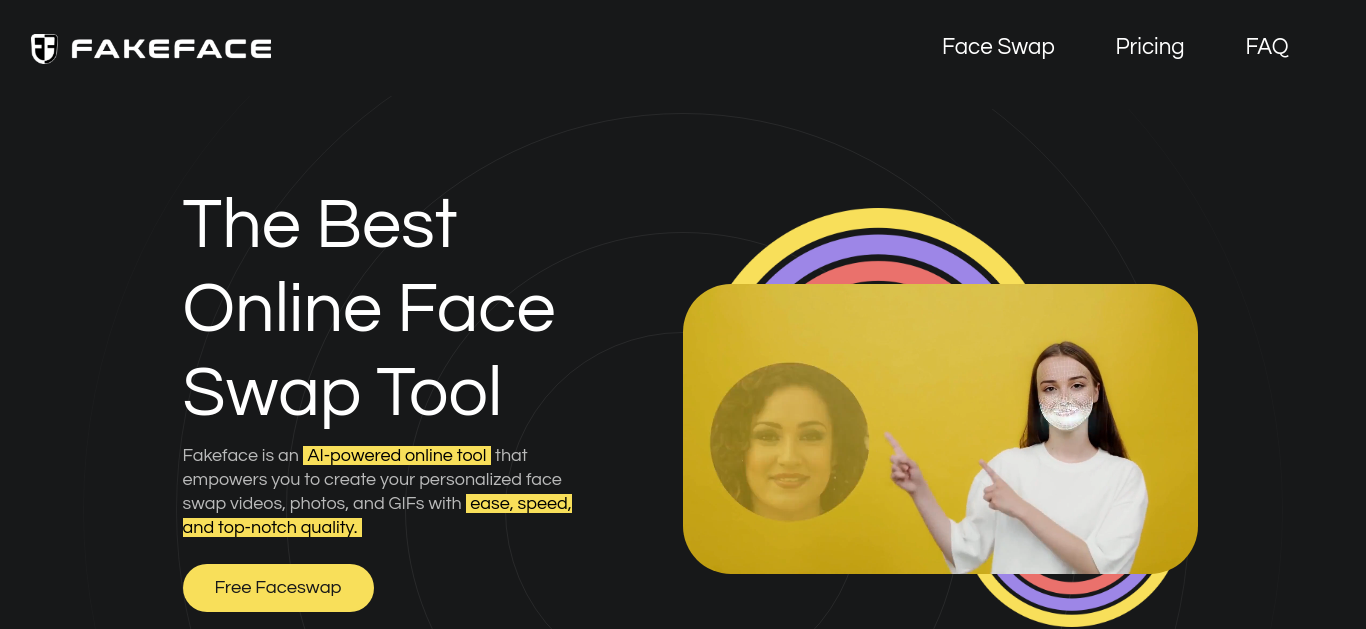Click highlighted "and top-notch quality." text
This screenshot has height=629, width=1366.
pyautogui.click(x=271, y=527)
